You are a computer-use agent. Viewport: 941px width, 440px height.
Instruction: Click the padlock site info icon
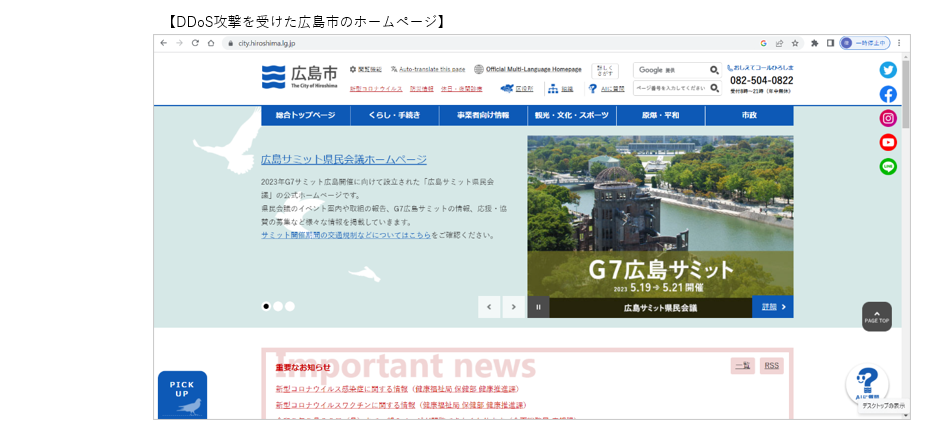[x=229, y=43]
